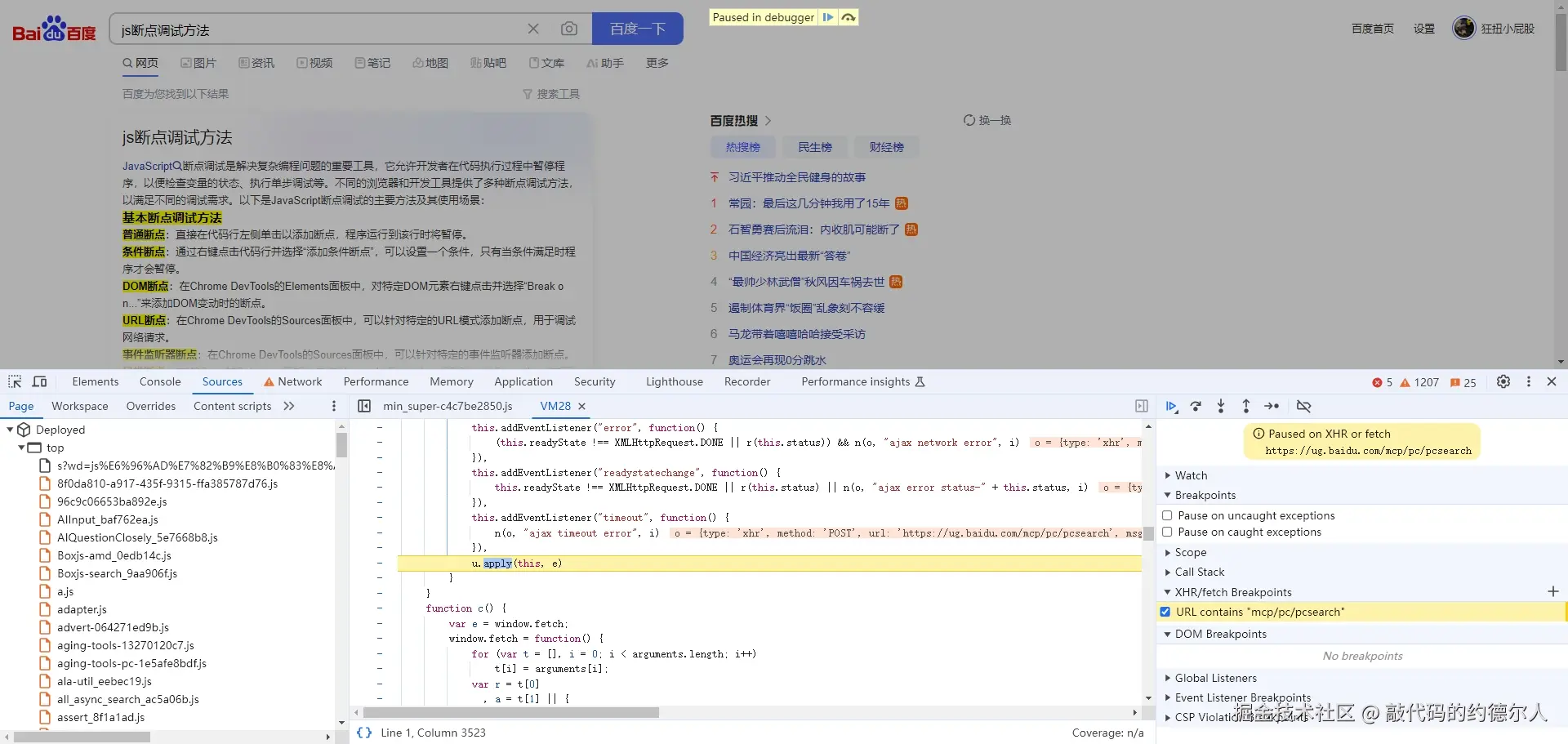Screen dimensions: 1568x744
Task: Open the Performance insights panel
Action: click(862, 381)
